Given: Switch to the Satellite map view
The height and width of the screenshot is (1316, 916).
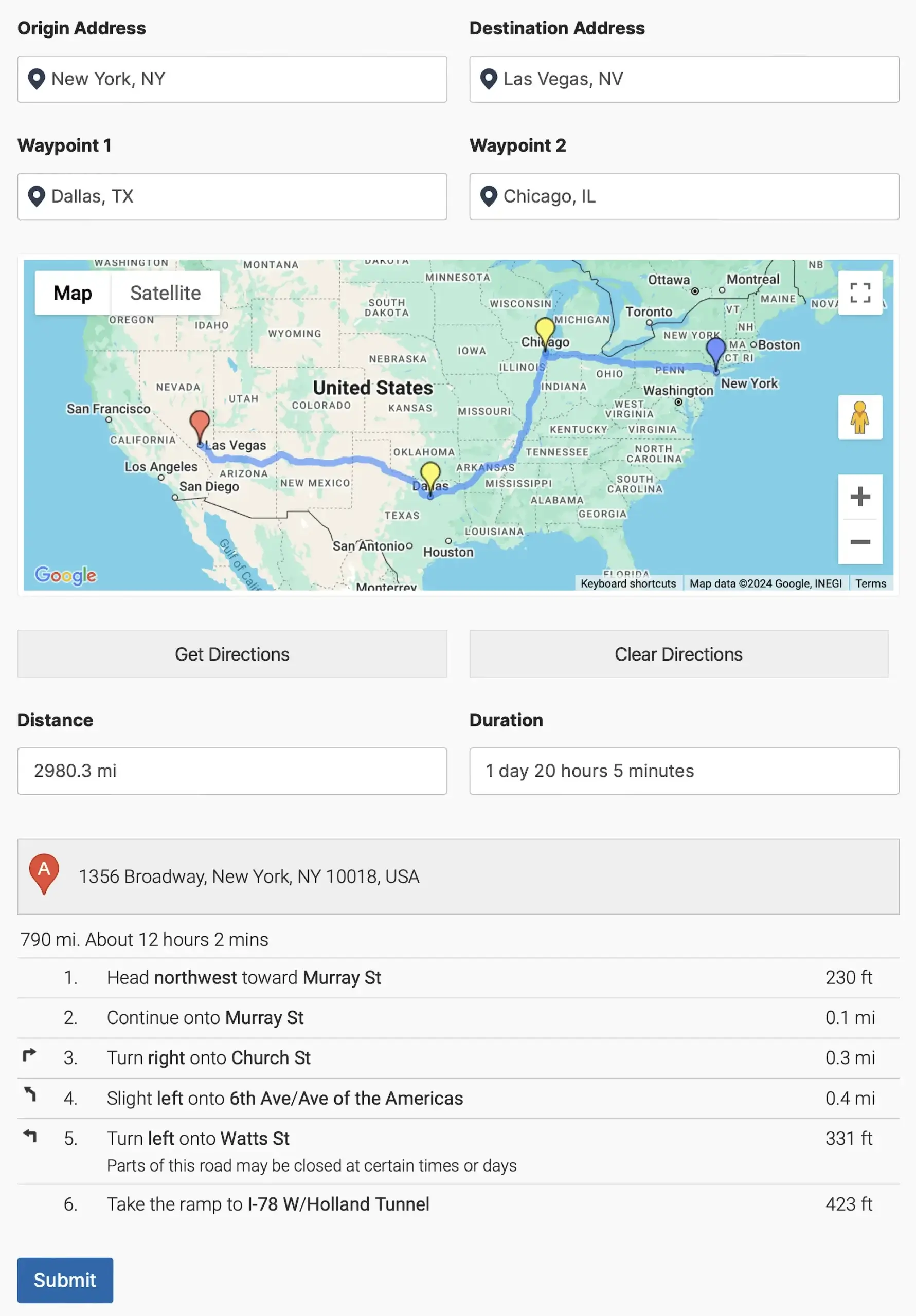Looking at the screenshot, I should click(x=165, y=293).
